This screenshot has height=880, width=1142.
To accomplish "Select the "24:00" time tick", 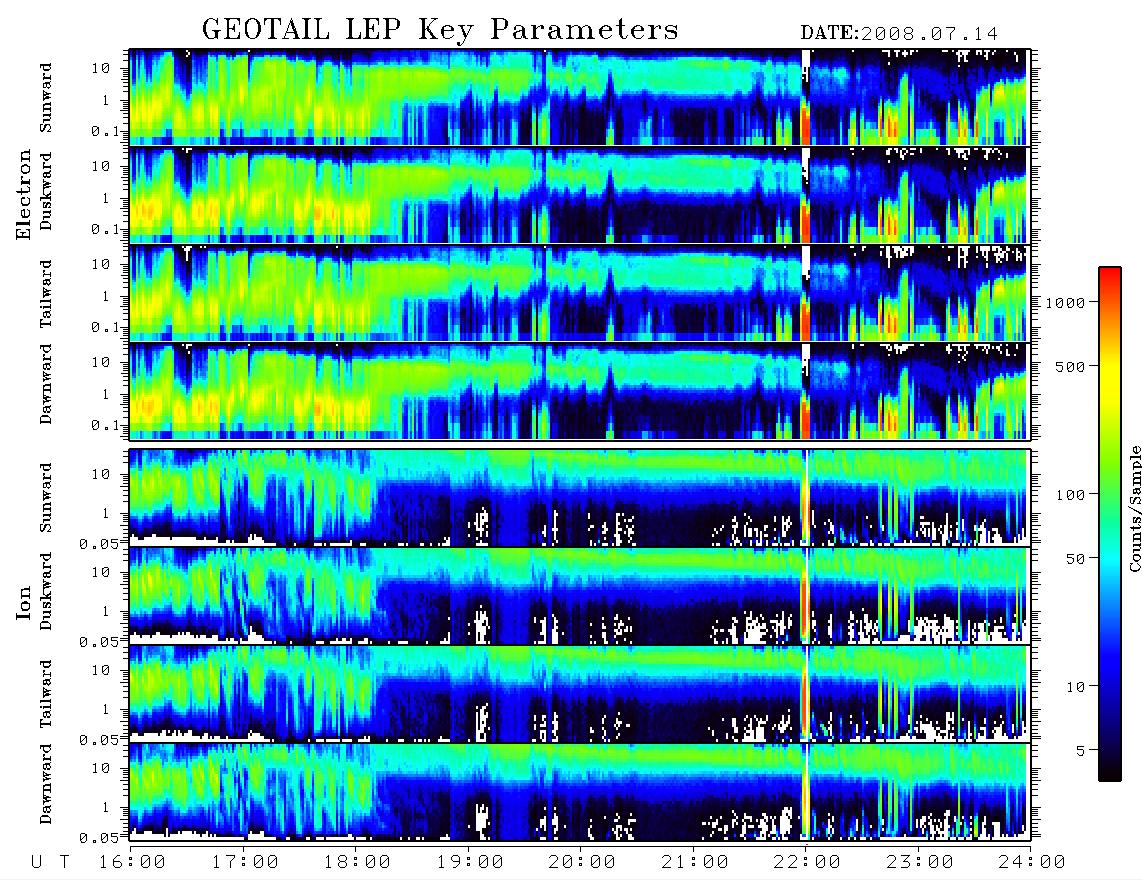I will tap(1032, 863).
